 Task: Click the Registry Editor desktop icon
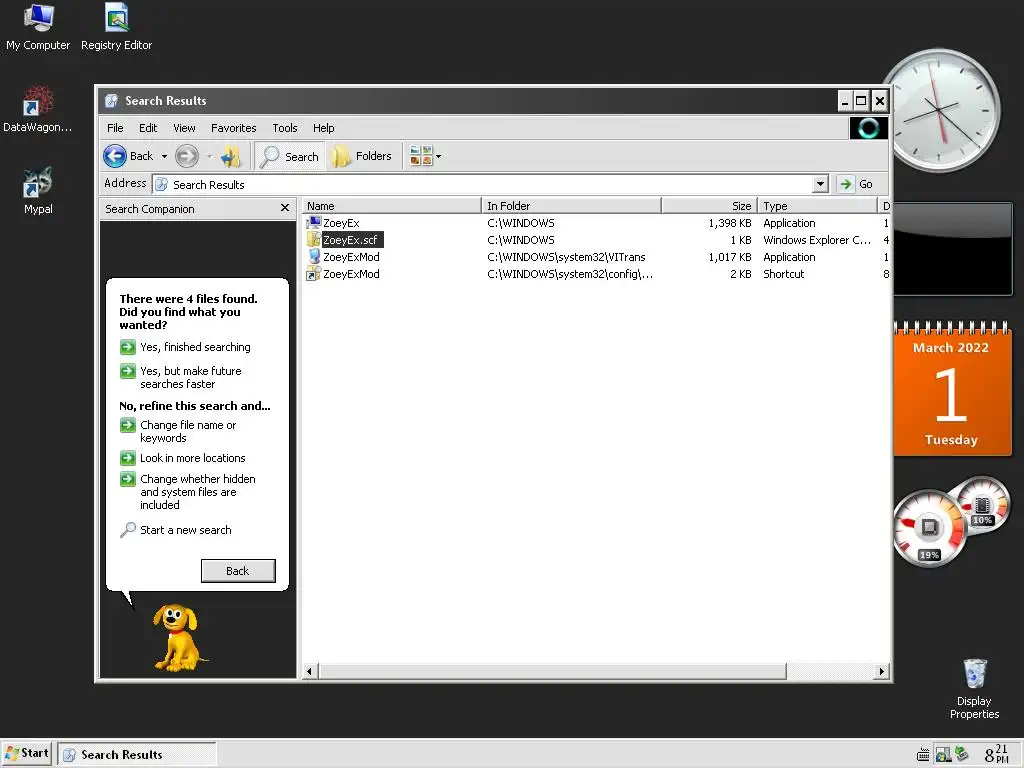(116, 27)
